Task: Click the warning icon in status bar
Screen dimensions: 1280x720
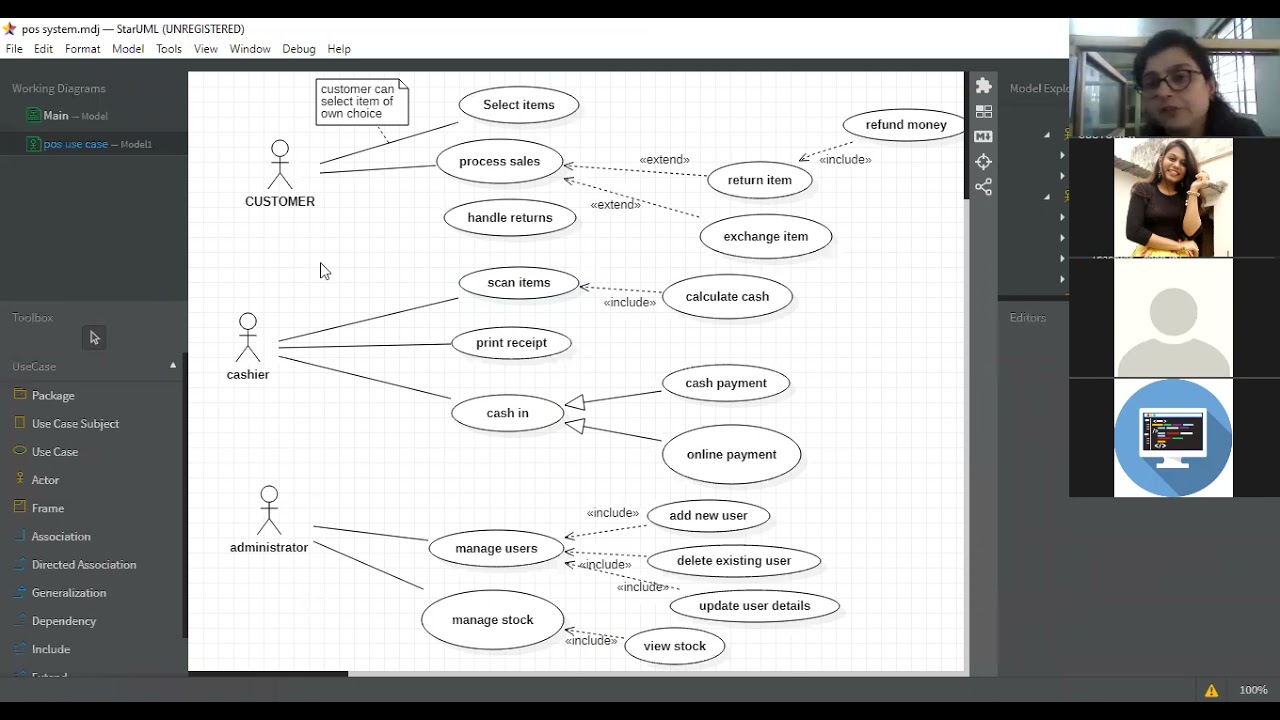Action: [x=1211, y=690]
